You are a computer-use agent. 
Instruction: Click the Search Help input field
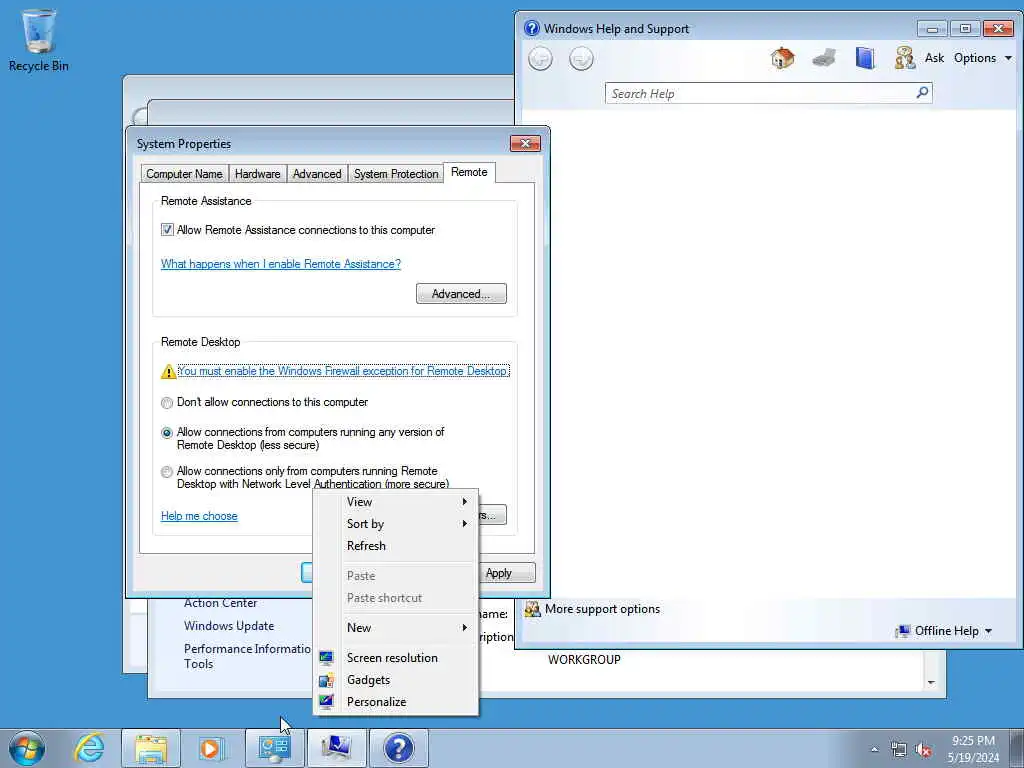point(761,93)
